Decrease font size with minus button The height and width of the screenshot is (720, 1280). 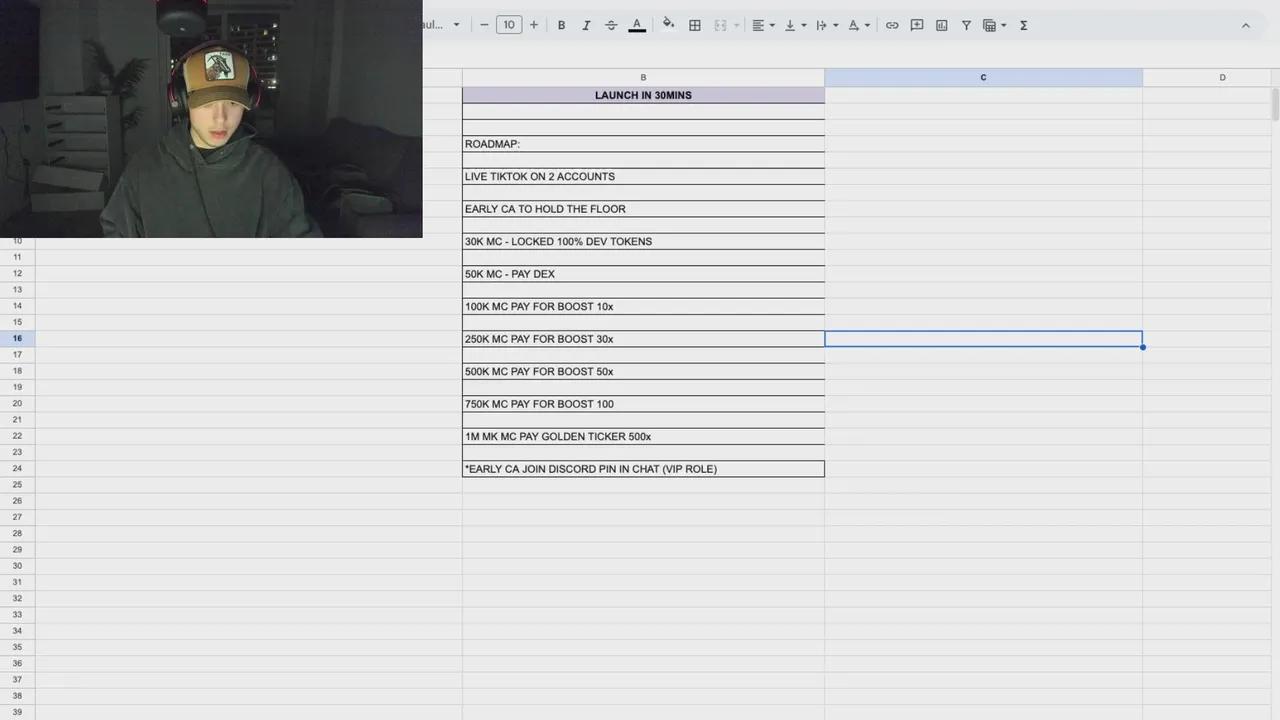[x=484, y=25]
